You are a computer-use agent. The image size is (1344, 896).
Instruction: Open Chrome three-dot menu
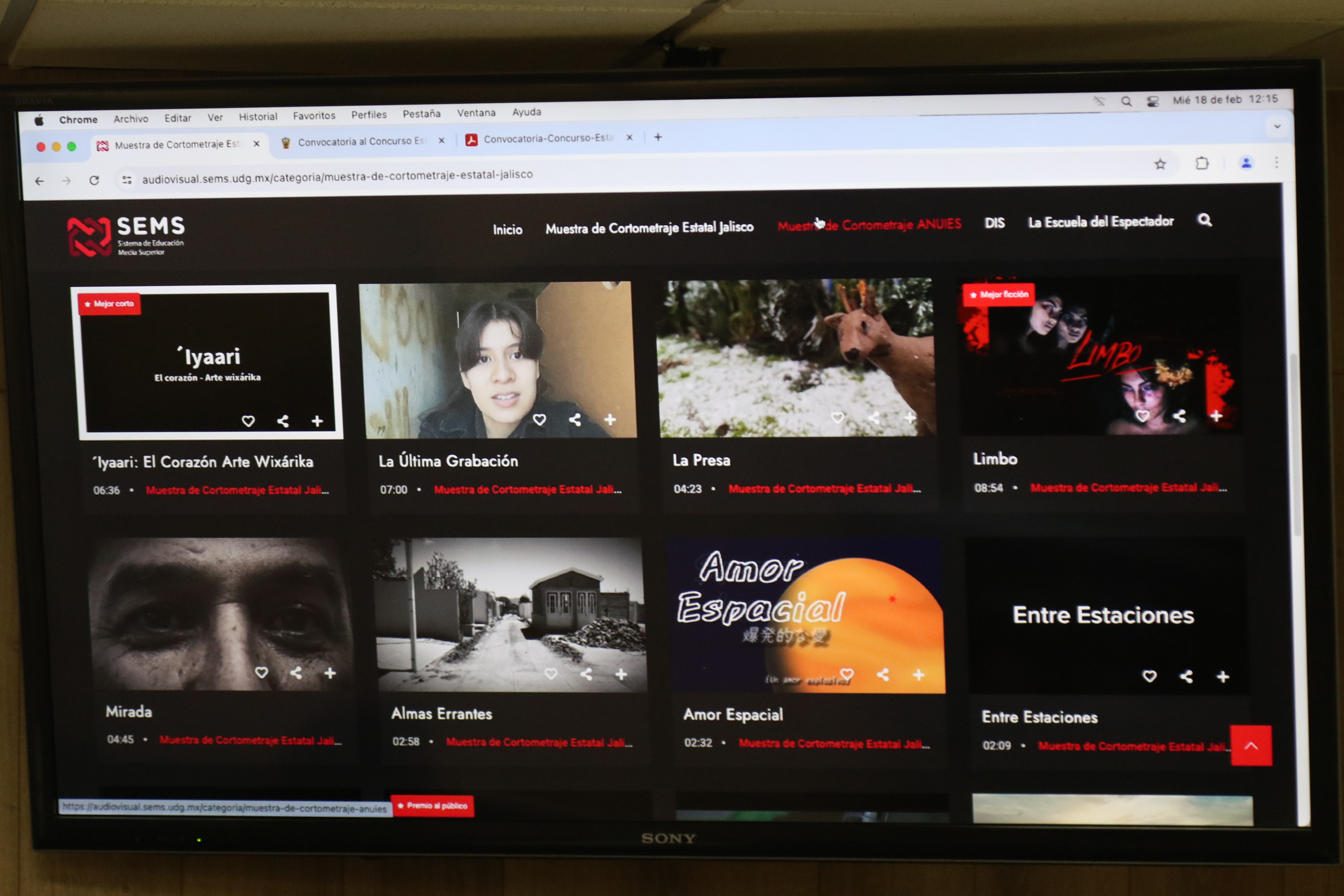1276,163
